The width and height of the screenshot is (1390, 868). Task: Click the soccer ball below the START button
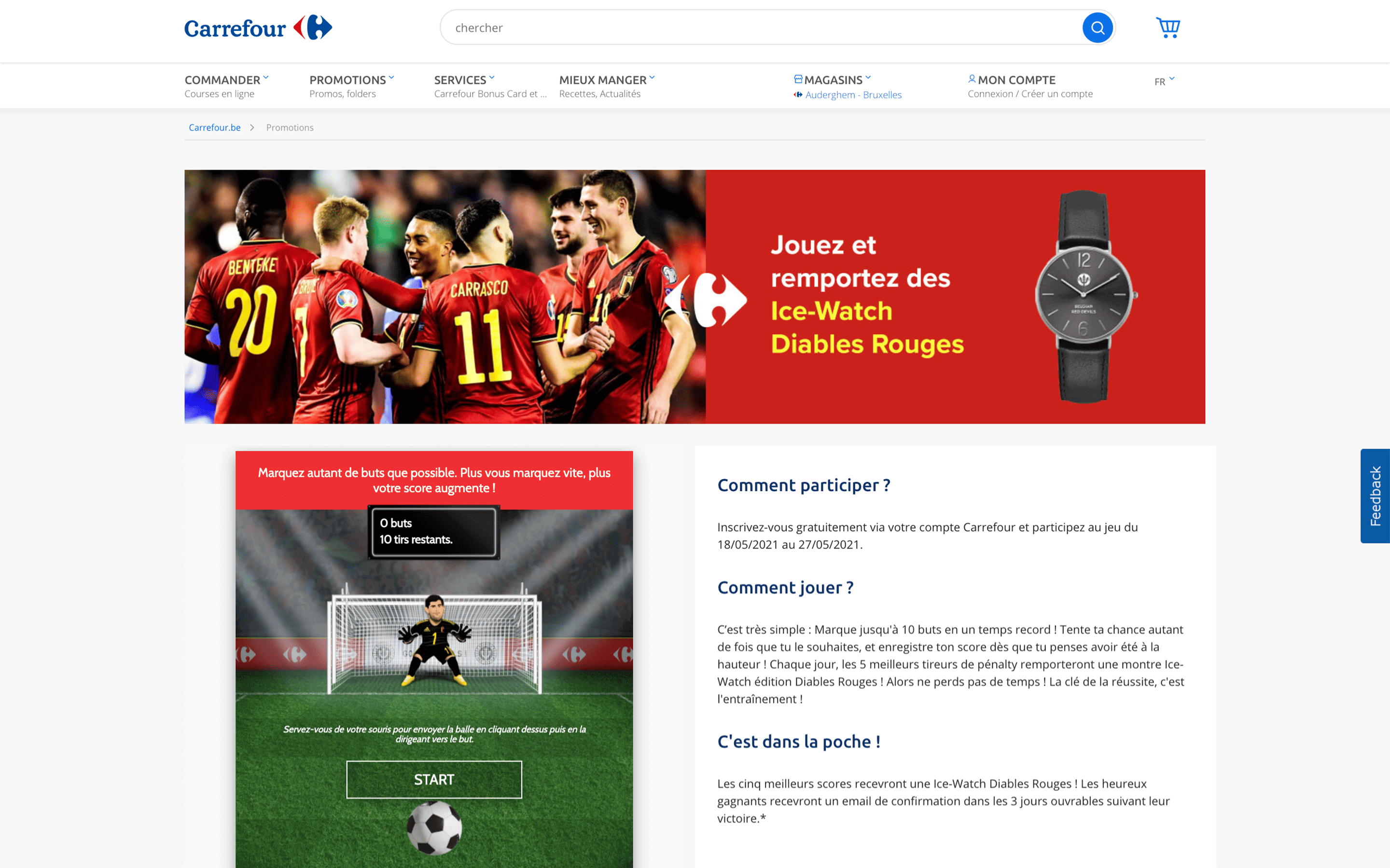434,827
